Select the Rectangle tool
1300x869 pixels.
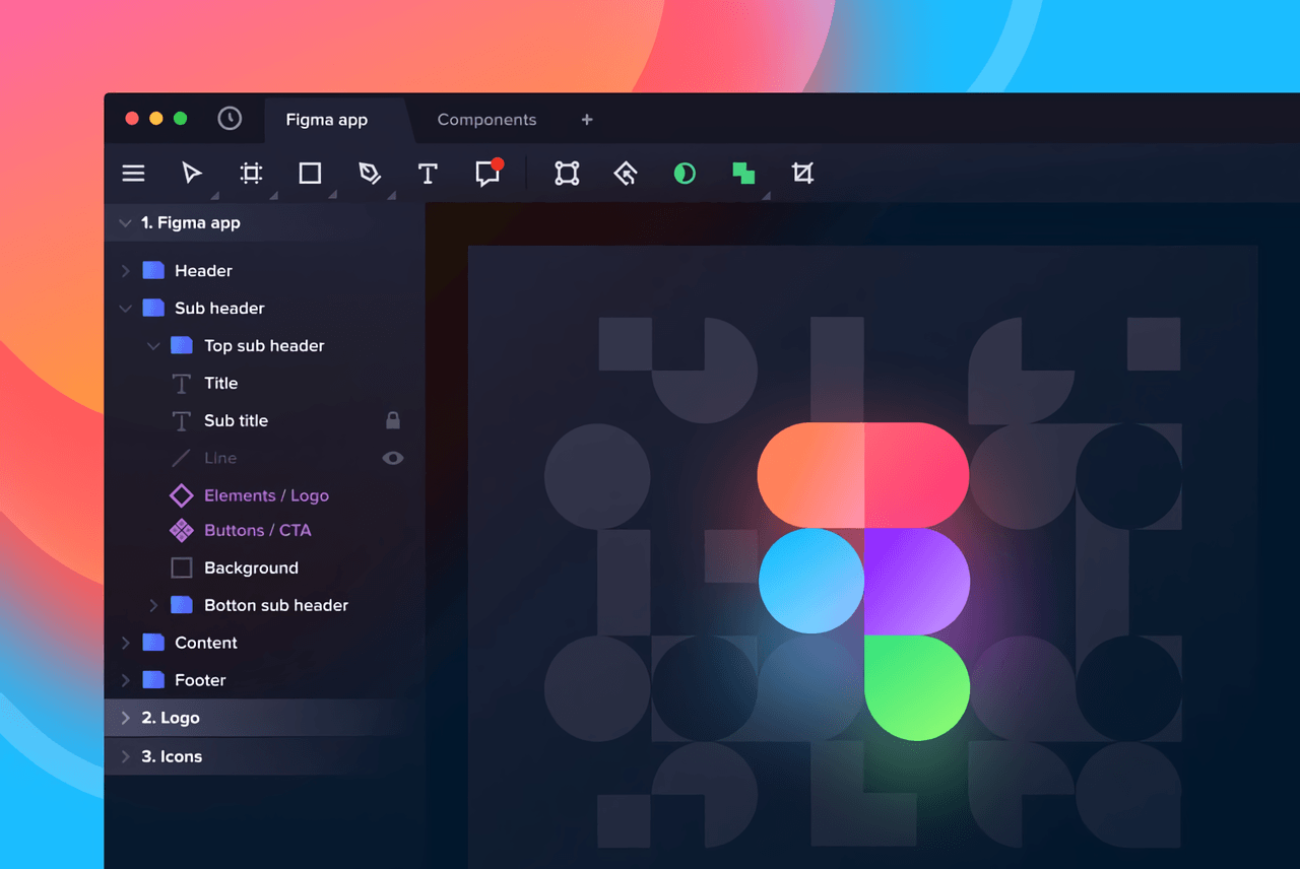coord(310,173)
